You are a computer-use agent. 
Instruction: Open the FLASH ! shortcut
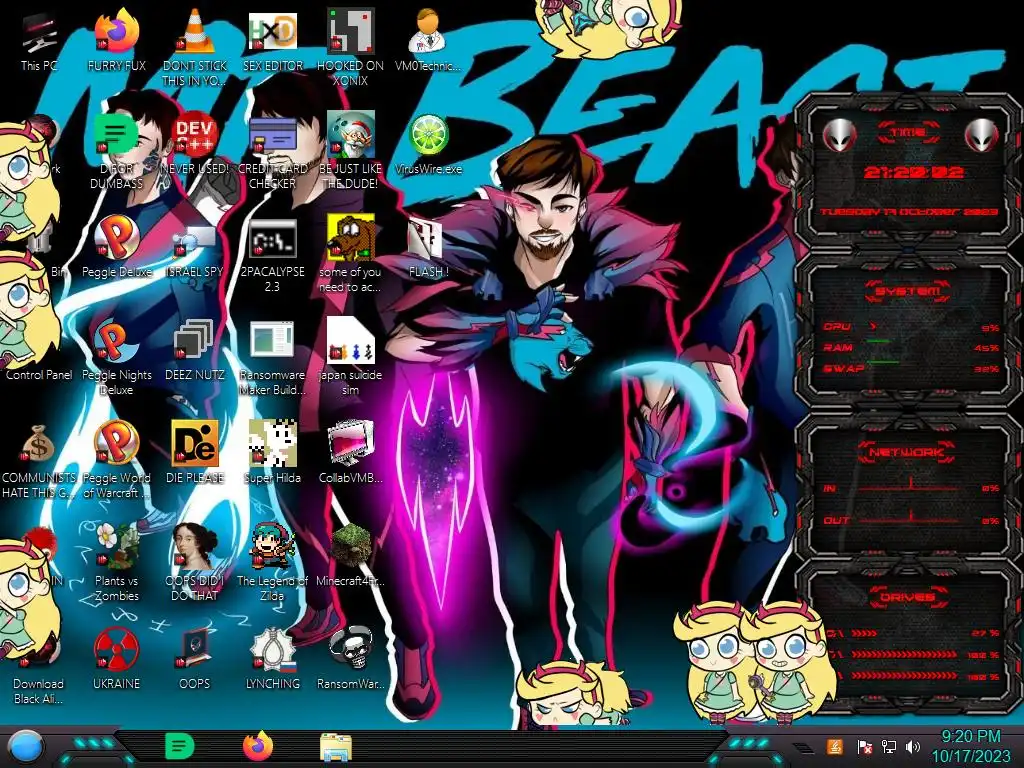(x=426, y=238)
